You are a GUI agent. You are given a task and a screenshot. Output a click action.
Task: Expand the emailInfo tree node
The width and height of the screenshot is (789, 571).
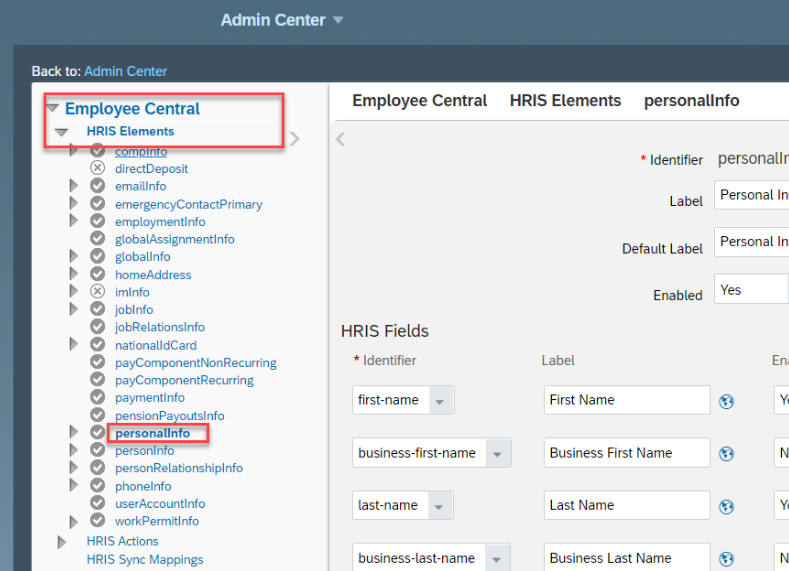(x=73, y=186)
